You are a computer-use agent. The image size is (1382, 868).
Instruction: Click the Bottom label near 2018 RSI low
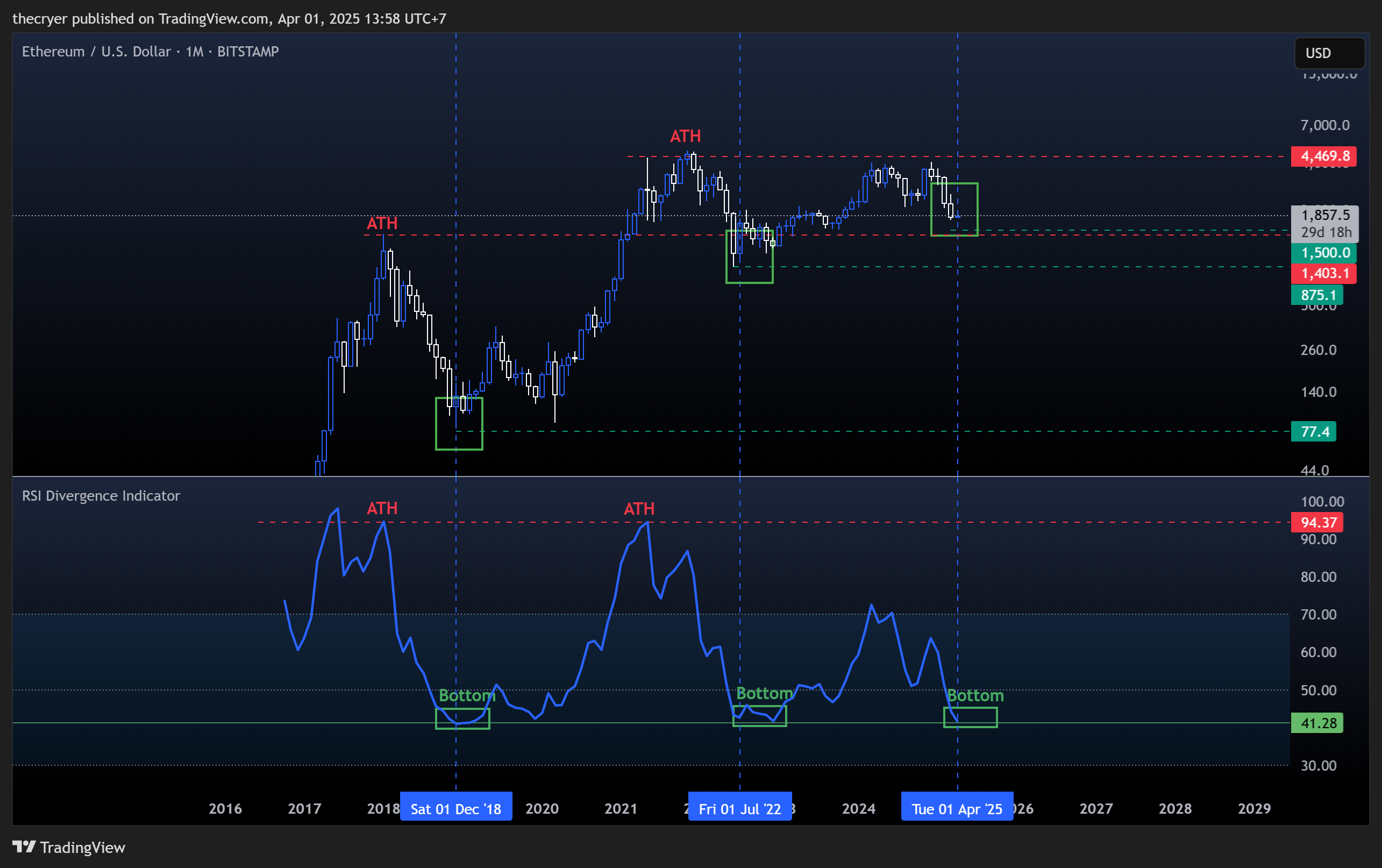(x=467, y=695)
